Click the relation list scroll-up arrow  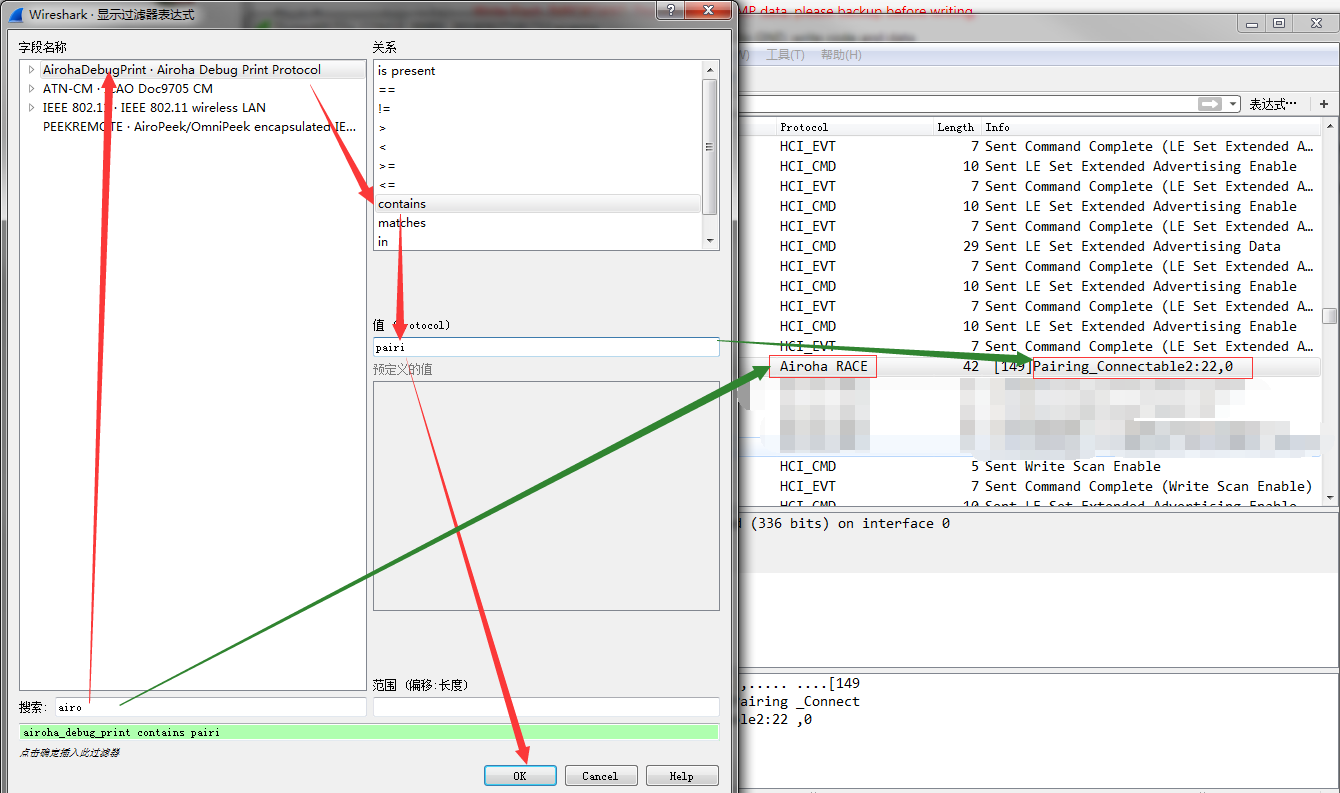click(x=710, y=70)
